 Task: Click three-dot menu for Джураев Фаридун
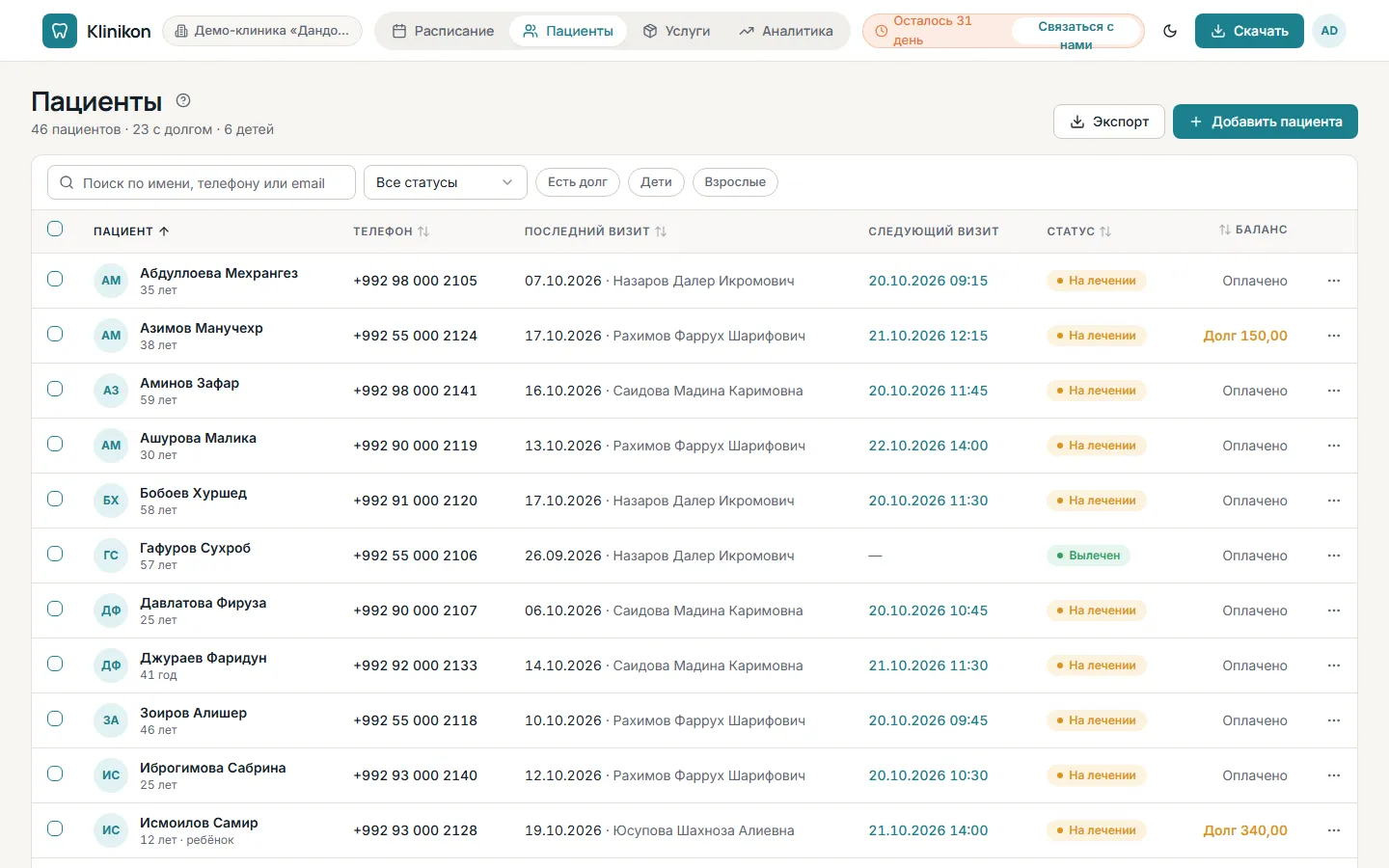coord(1334,665)
